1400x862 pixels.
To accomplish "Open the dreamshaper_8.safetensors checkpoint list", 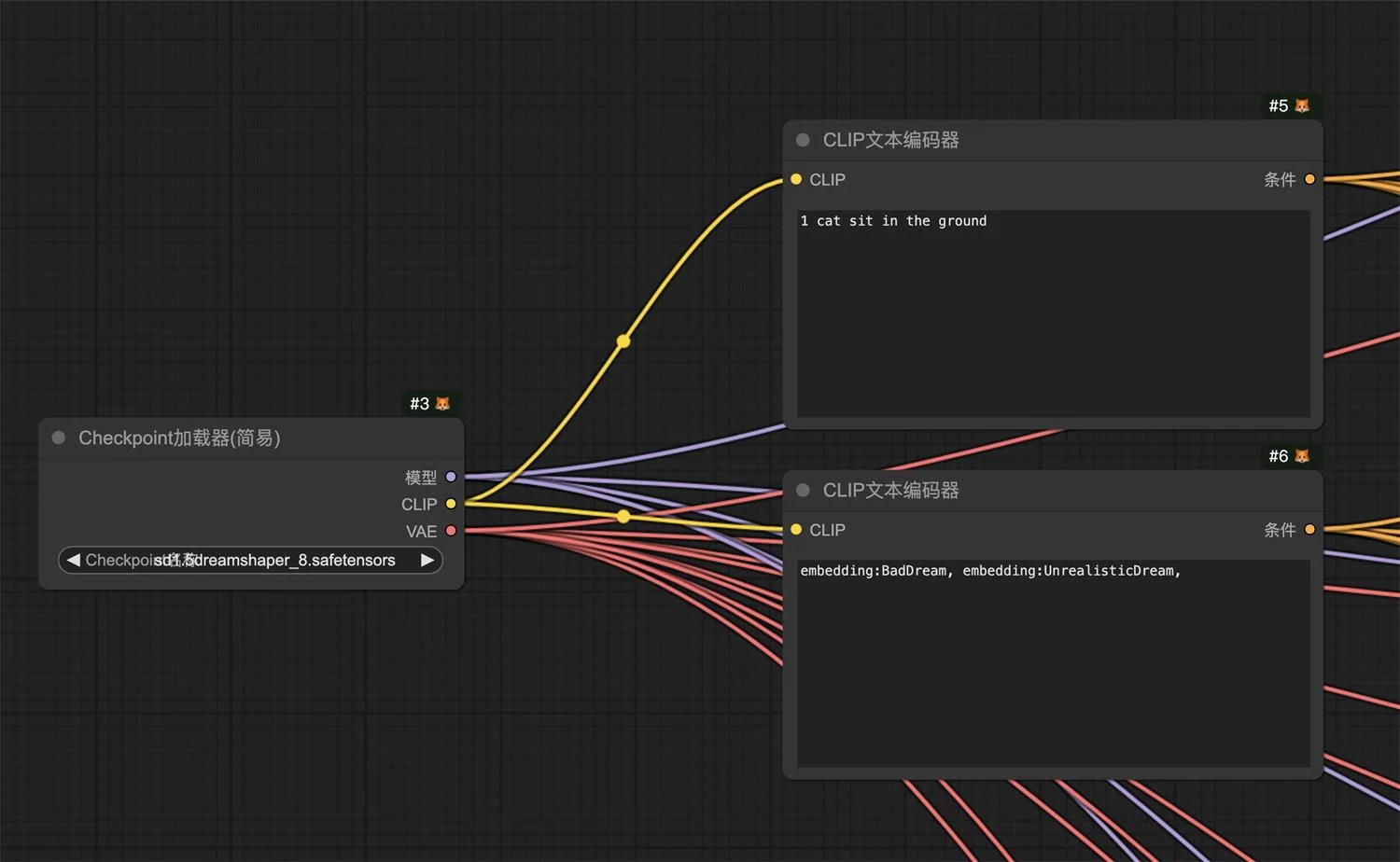I will tap(250, 560).
